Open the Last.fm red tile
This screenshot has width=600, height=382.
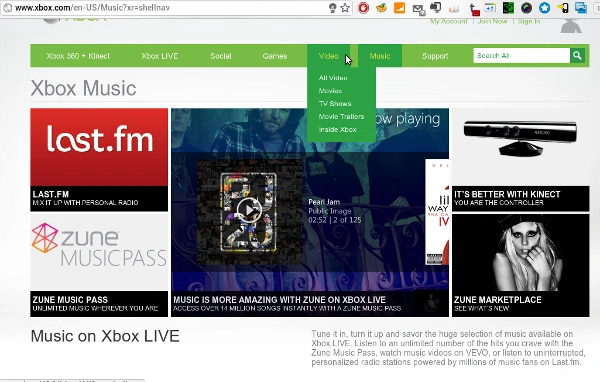99,147
